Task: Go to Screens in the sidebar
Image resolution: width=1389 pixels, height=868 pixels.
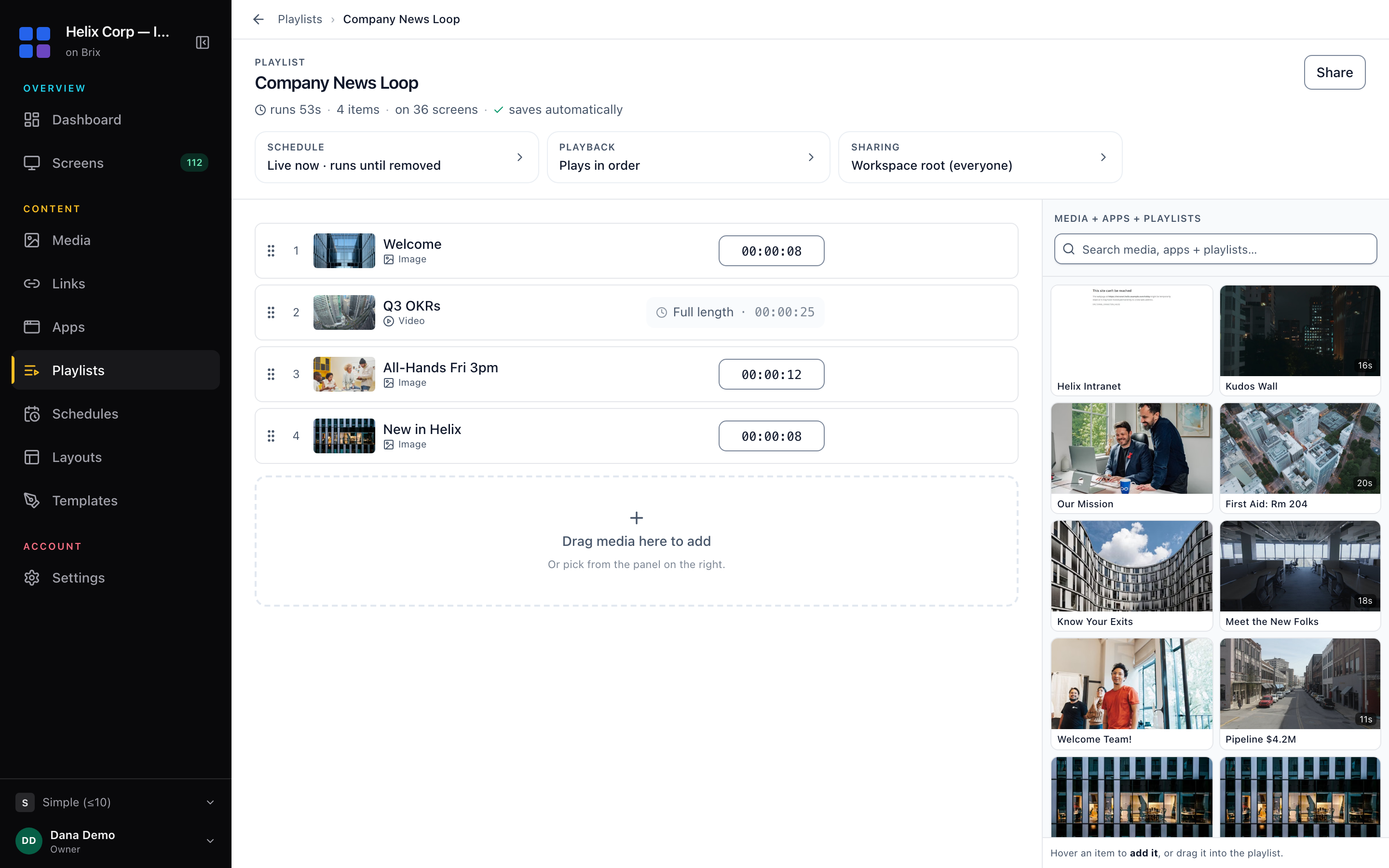Action: pos(115,163)
